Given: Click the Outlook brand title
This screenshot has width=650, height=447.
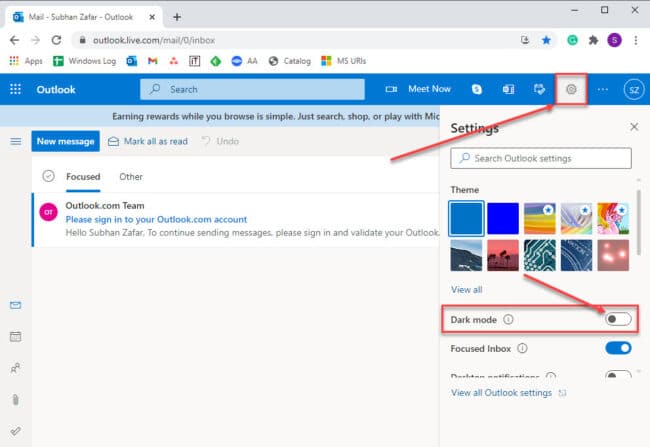Looking at the screenshot, I should tap(56, 90).
